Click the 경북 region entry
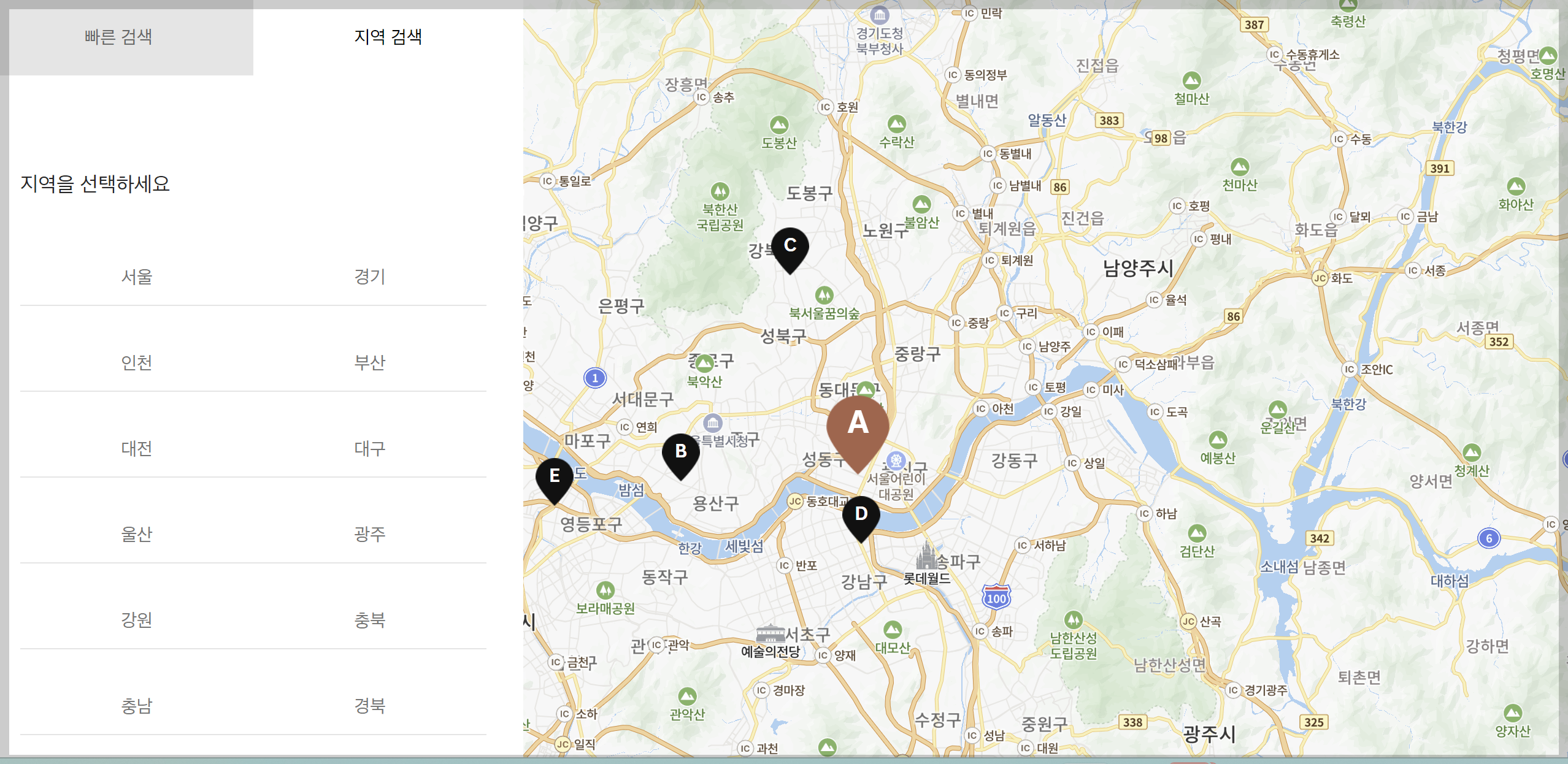The height and width of the screenshot is (764, 1568). click(369, 706)
